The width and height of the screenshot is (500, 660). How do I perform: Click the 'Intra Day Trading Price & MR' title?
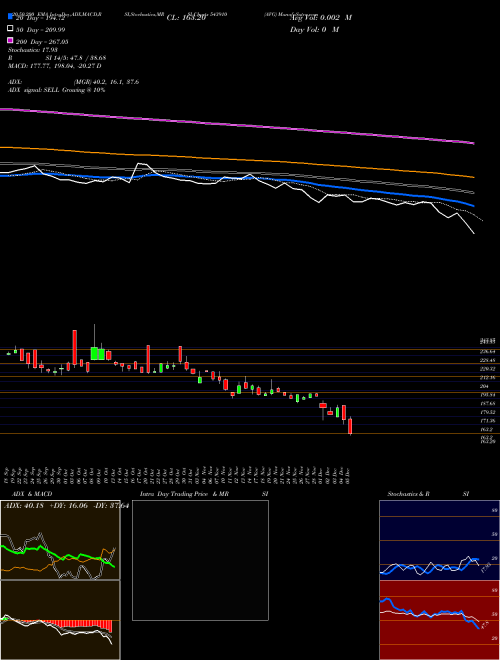185,494
